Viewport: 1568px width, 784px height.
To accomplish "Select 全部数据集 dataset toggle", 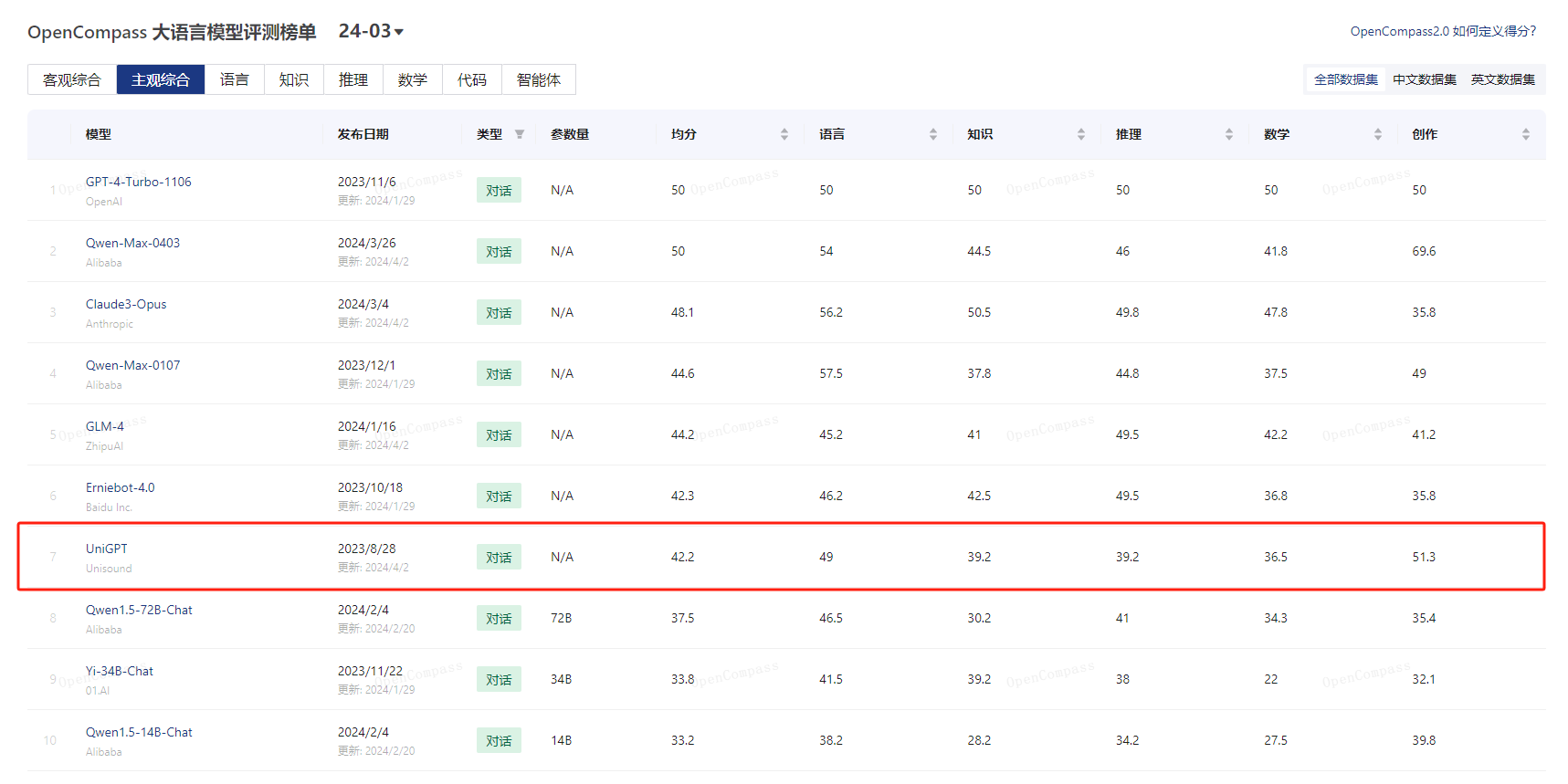I will (1345, 80).
